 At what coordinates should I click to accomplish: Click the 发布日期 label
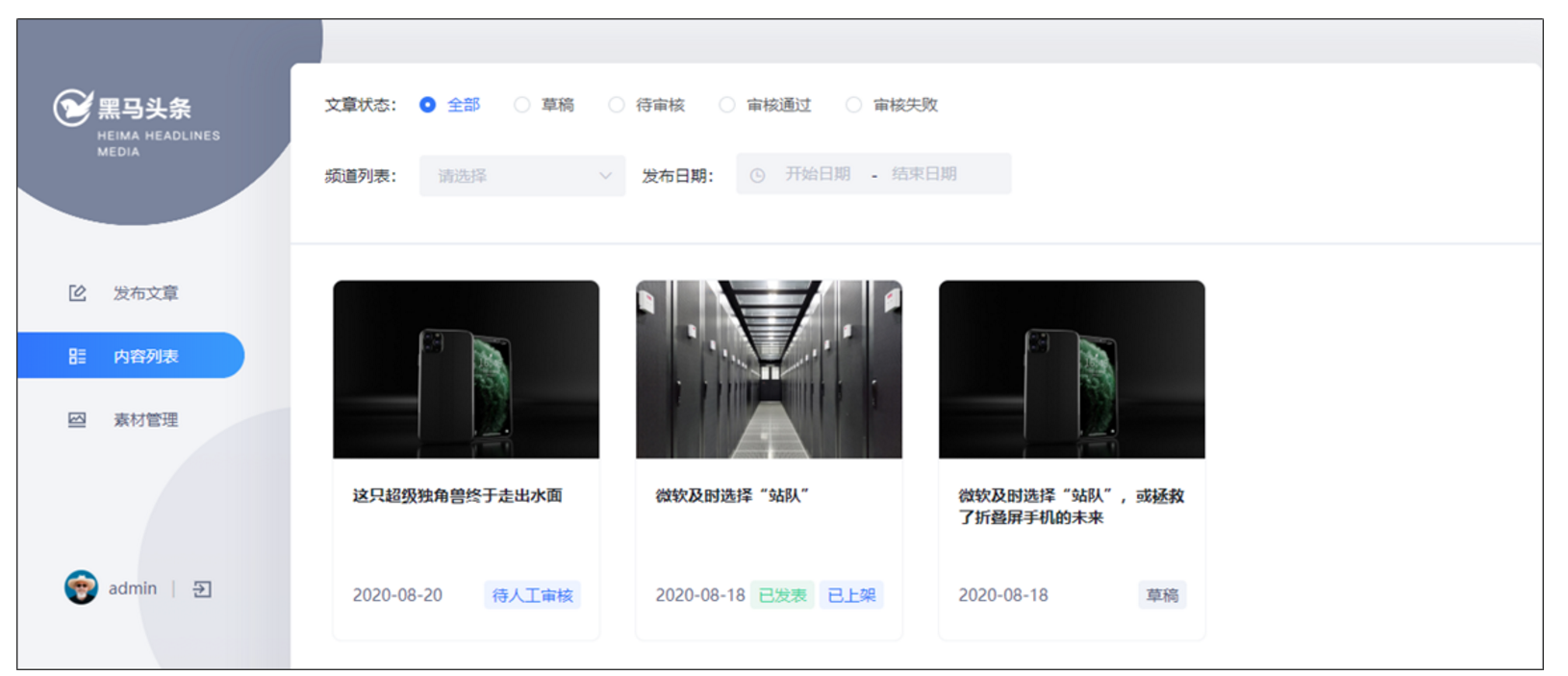(x=678, y=176)
